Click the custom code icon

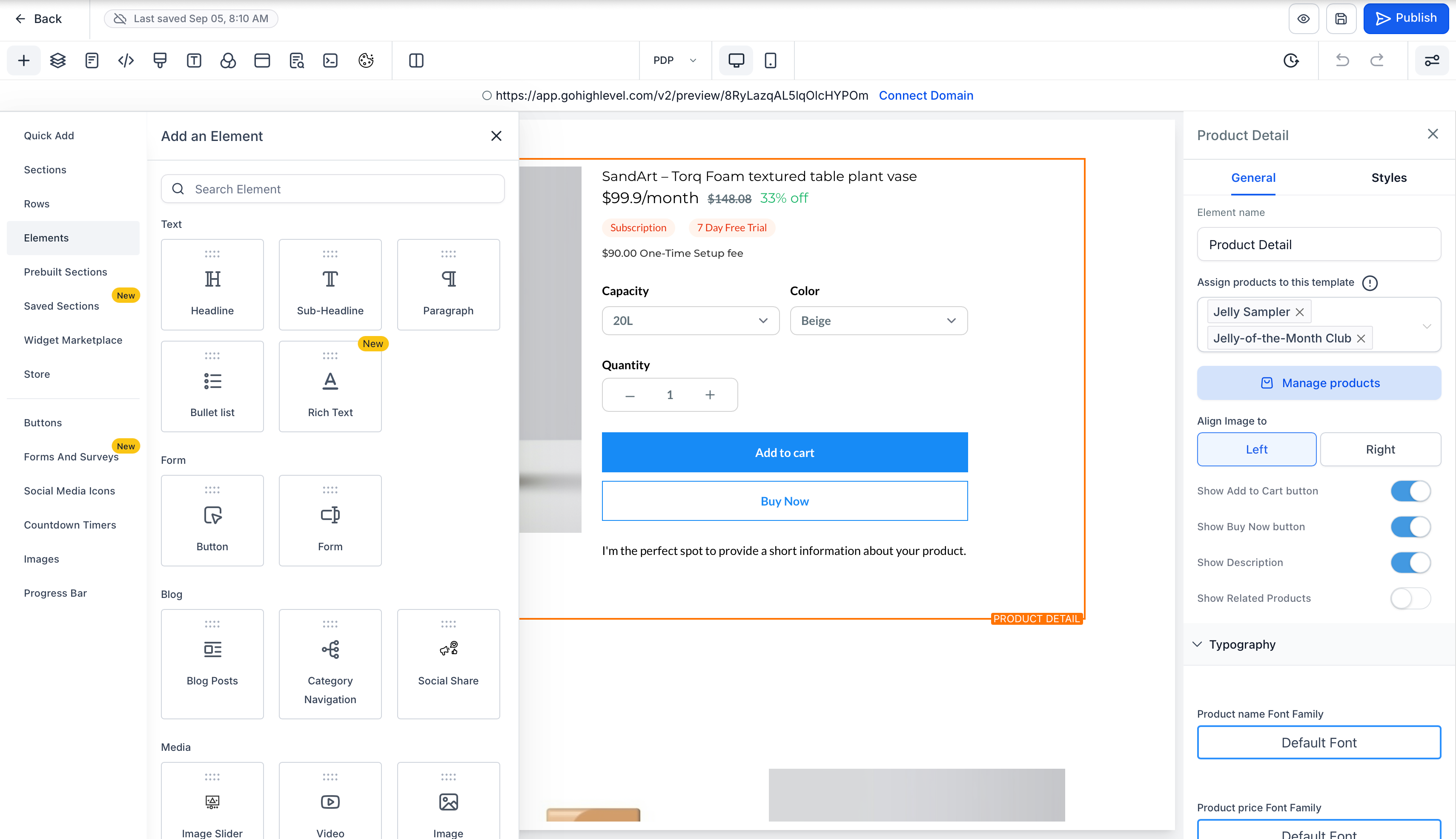click(x=126, y=60)
